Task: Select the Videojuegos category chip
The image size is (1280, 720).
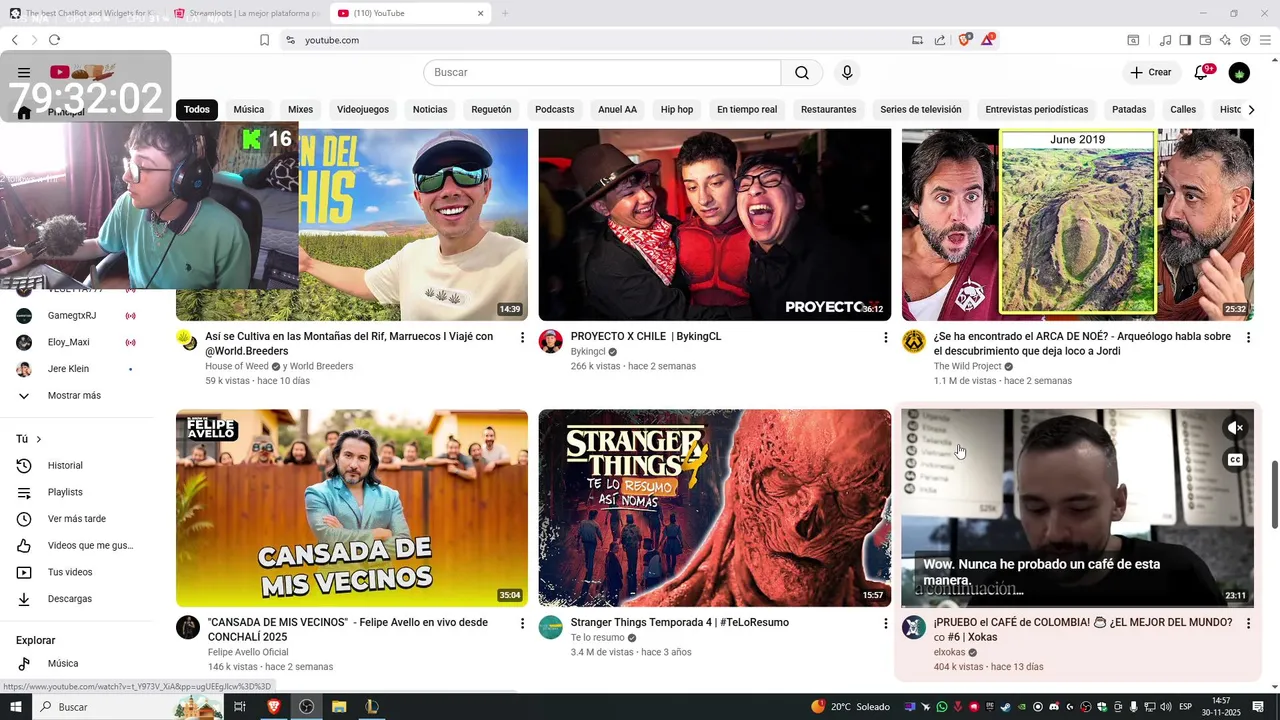Action: [x=363, y=110]
